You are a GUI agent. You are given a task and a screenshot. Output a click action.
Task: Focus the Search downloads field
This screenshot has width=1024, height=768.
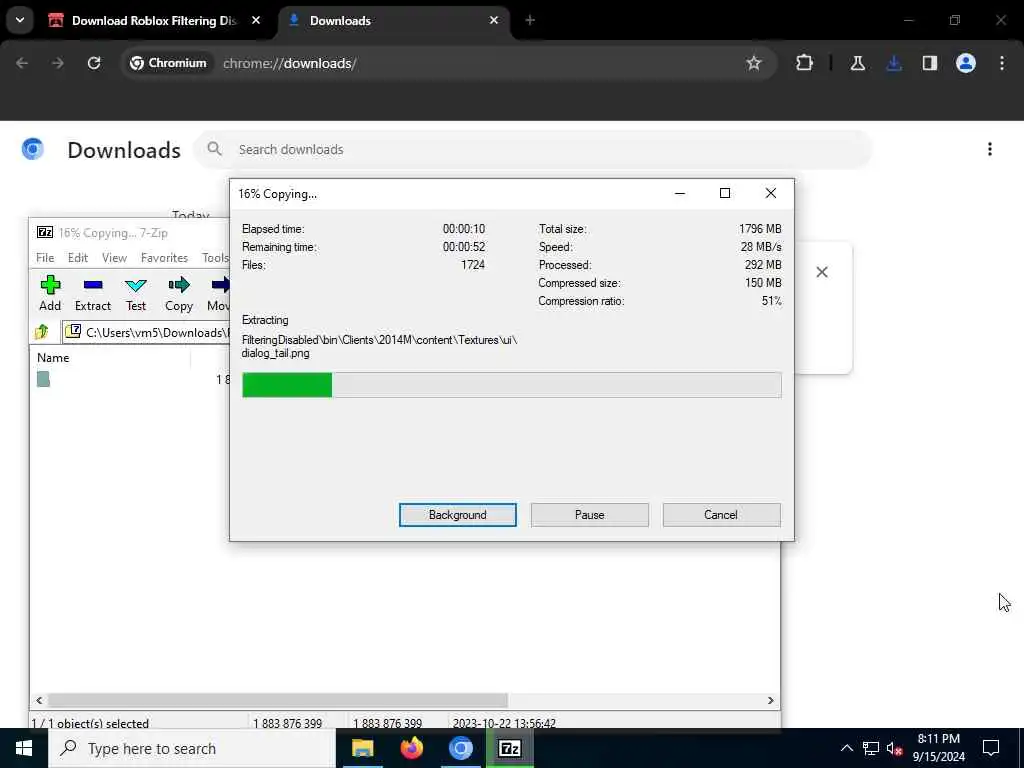pyautogui.click(x=532, y=150)
